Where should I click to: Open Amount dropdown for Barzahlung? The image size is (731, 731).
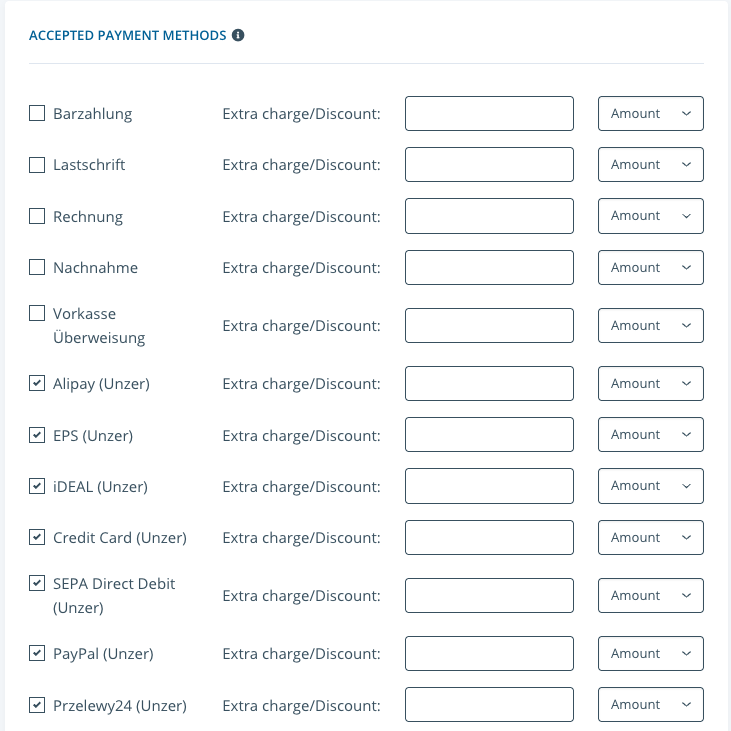pos(650,113)
